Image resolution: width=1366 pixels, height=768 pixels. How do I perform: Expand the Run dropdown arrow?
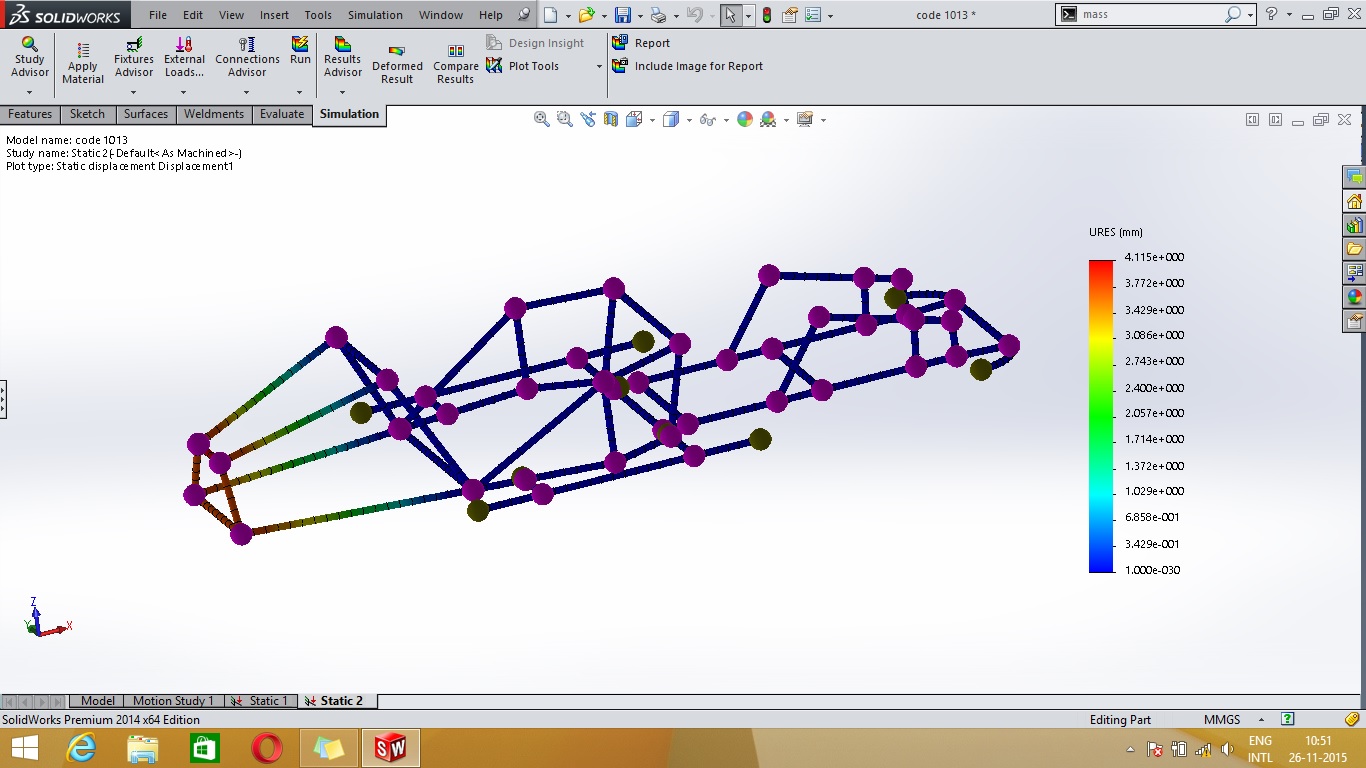[x=300, y=93]
